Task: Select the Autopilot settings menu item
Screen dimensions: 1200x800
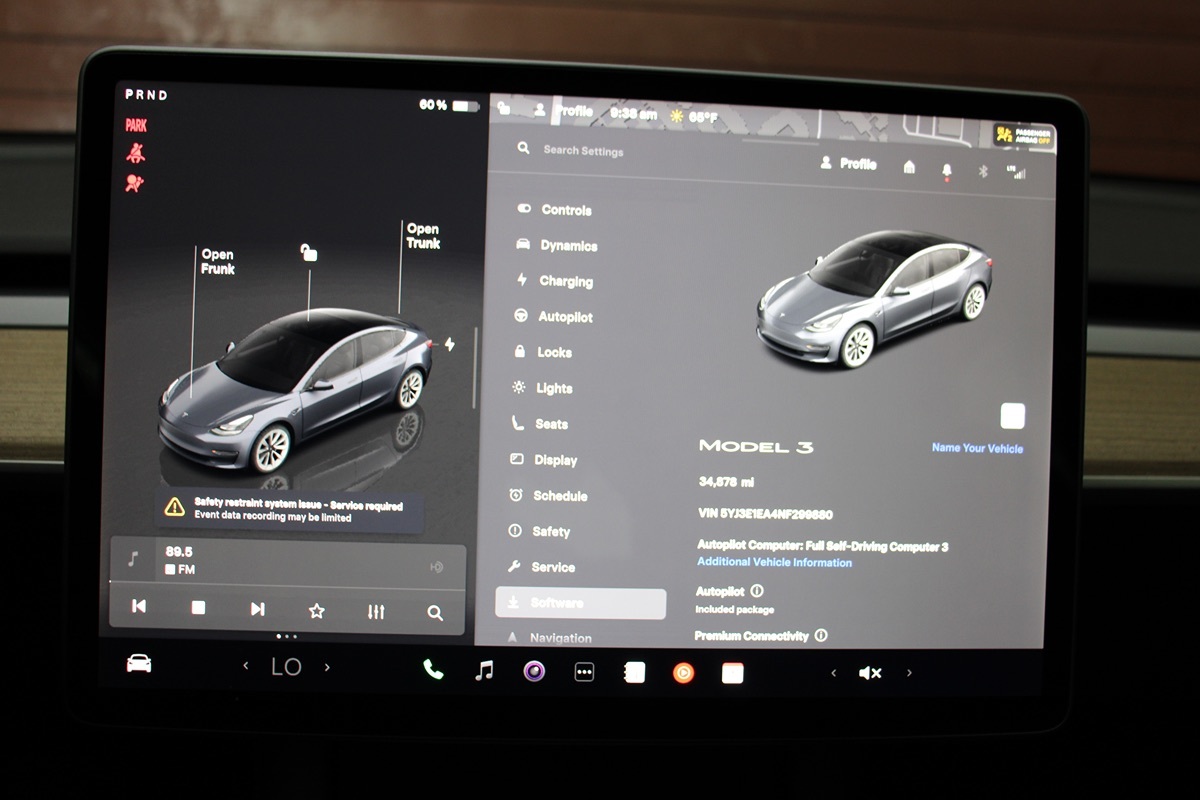Action: coord(565,317)
